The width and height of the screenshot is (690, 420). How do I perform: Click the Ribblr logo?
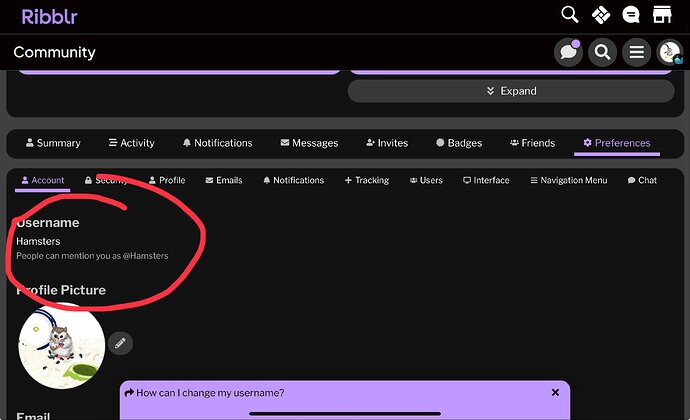49,16
